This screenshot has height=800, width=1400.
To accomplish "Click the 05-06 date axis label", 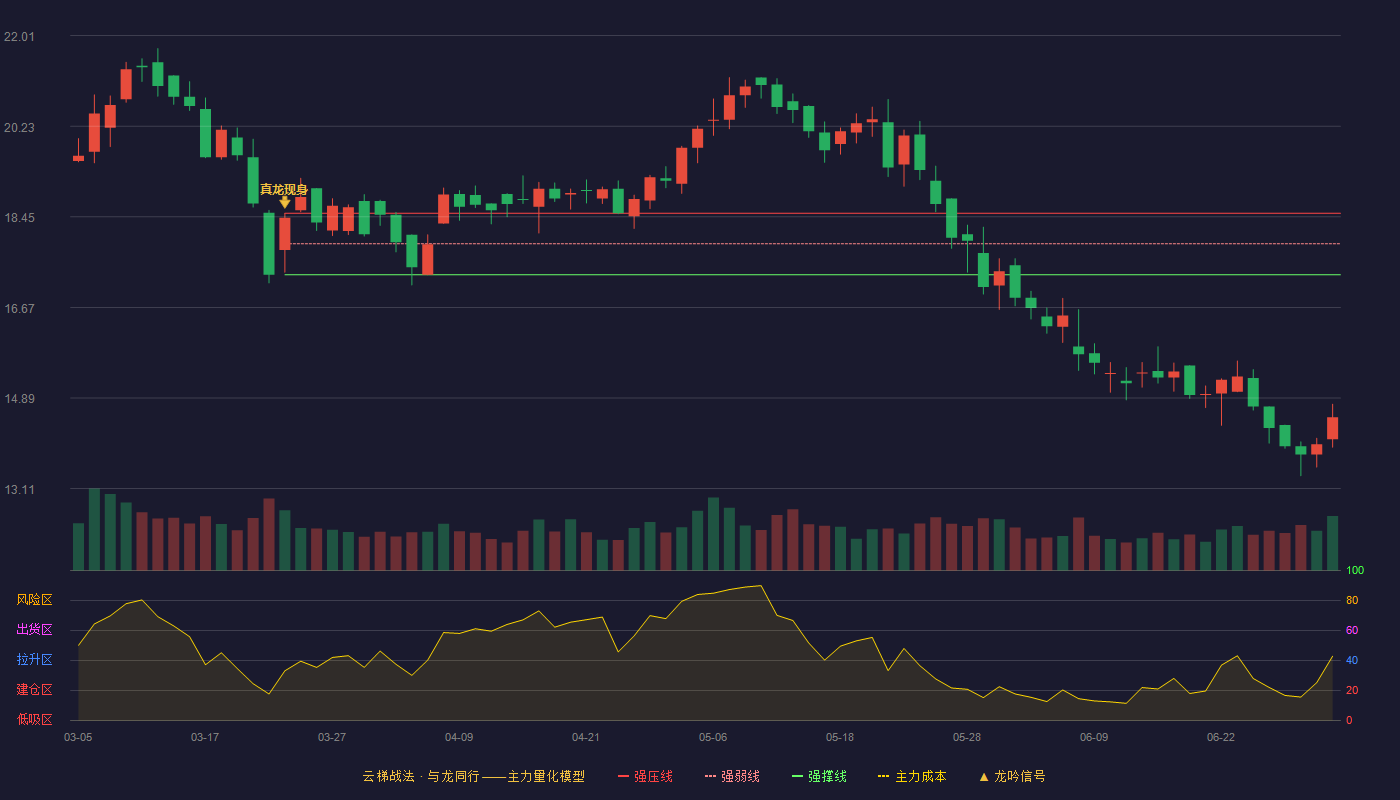I will 713,737.
